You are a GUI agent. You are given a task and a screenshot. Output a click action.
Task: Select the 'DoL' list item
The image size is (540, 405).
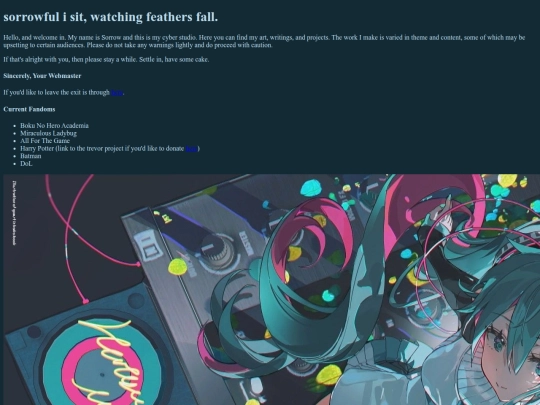click(x=26, y=164)
